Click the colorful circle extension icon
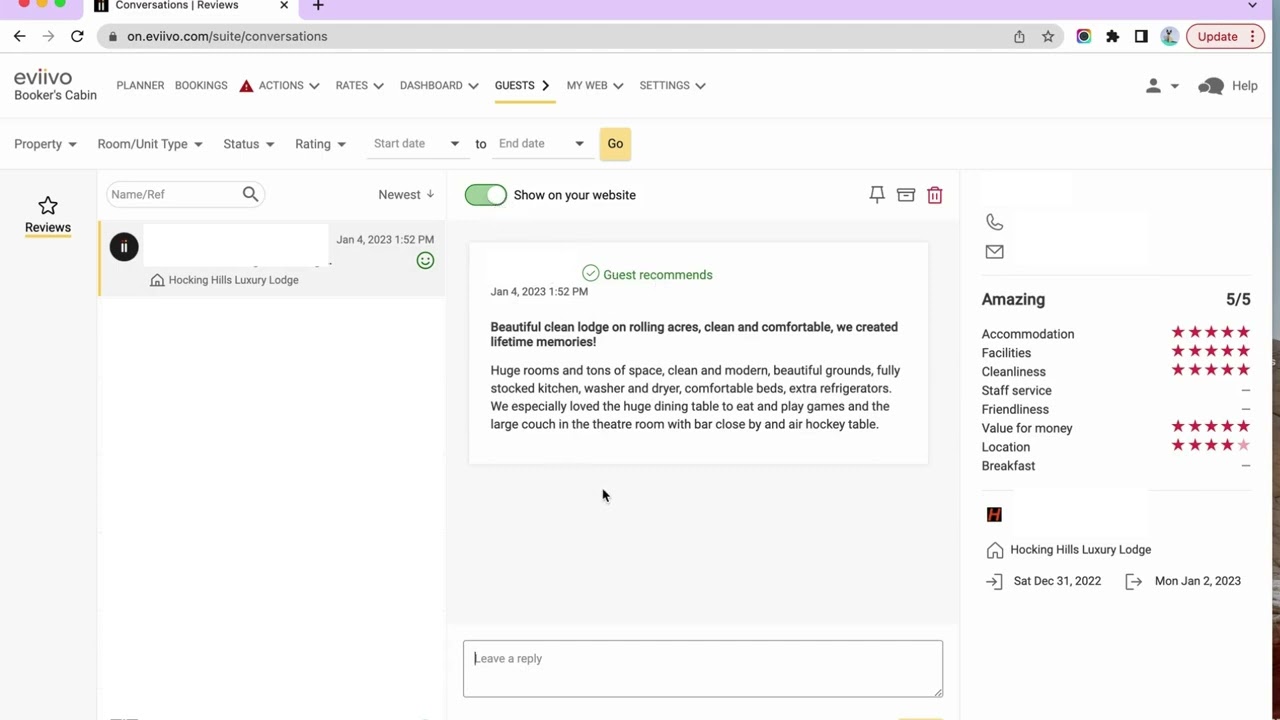The width and height of the screenshot is (1280, 720). (x=1084, y=36)
